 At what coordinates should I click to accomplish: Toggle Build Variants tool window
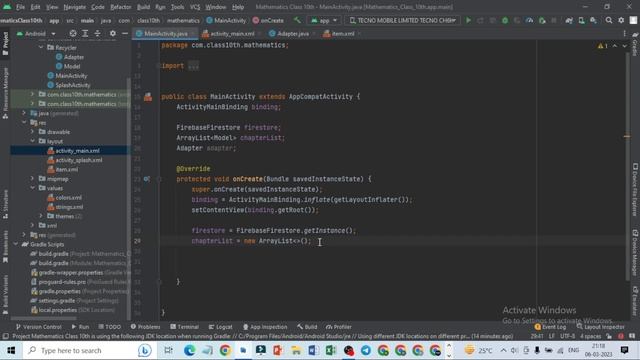coord(5,295)
